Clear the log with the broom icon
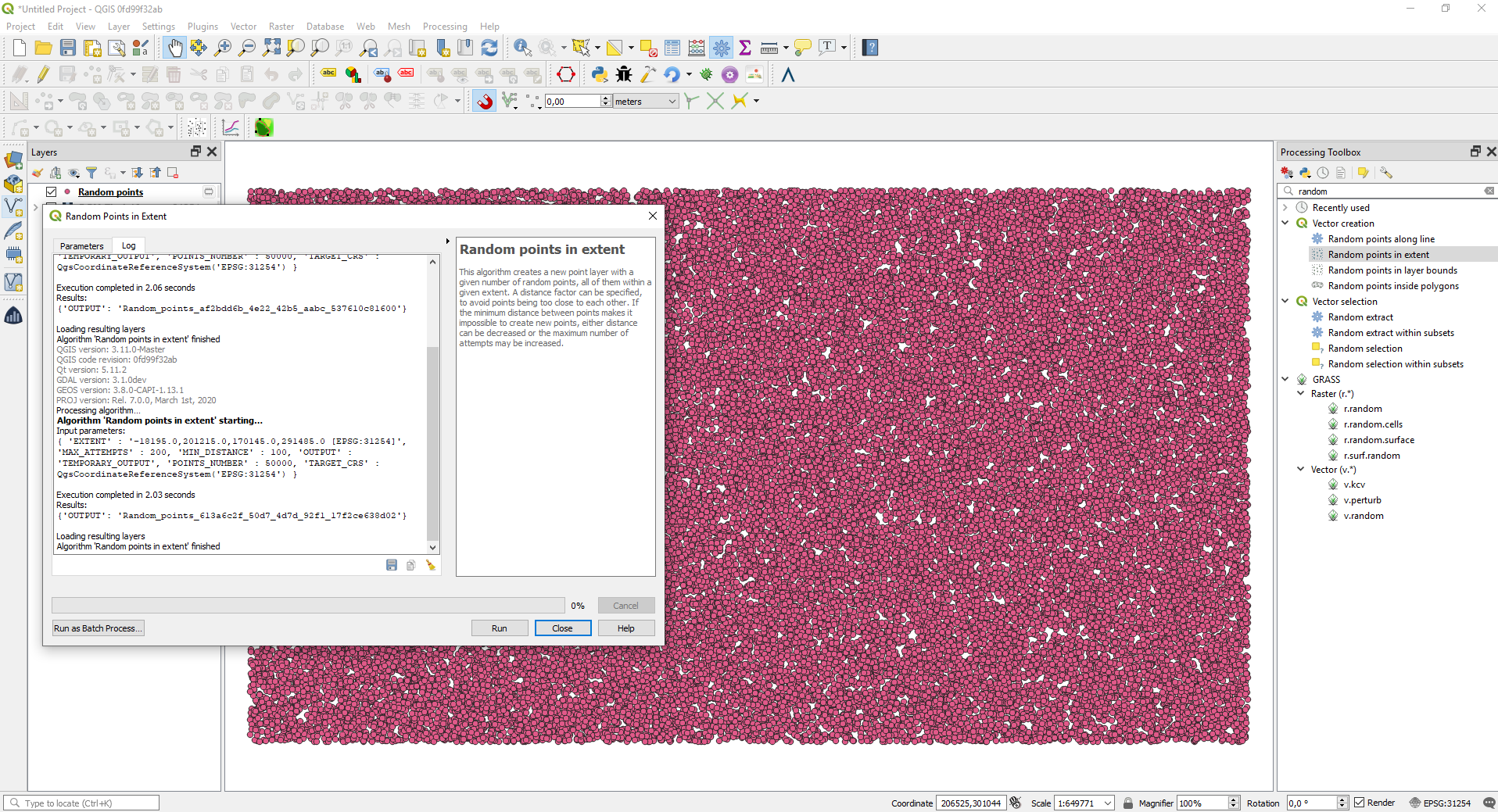The image size is (1498, 812). (431, 565)
